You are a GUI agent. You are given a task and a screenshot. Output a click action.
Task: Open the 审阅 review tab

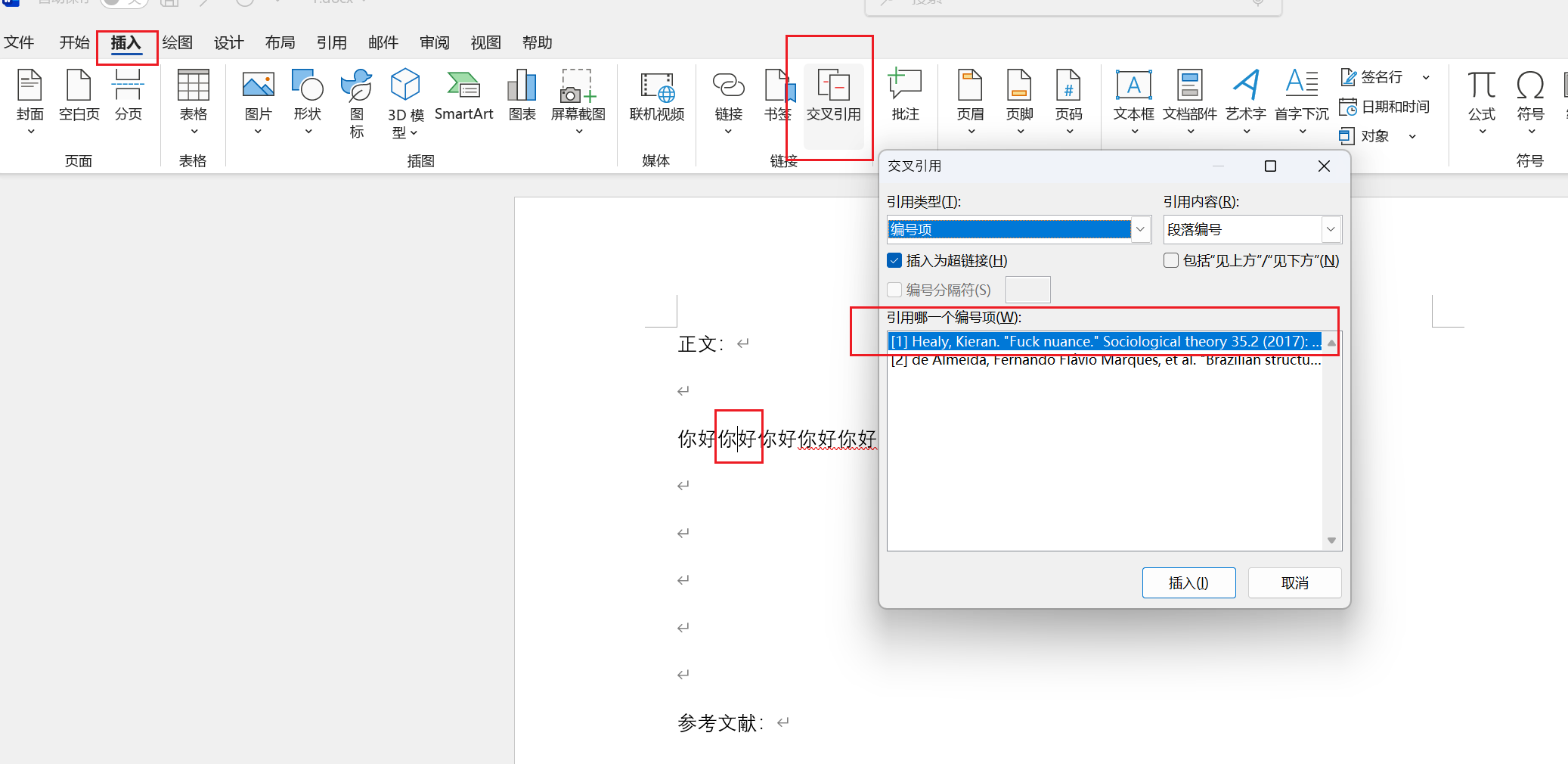(434, 43)
